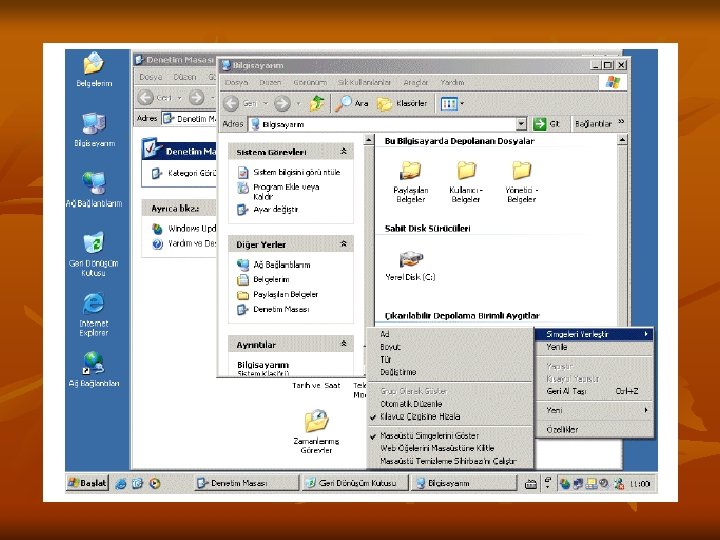Select the Ağ Bağlantılarım desktop icon

[x=94, y=190]
